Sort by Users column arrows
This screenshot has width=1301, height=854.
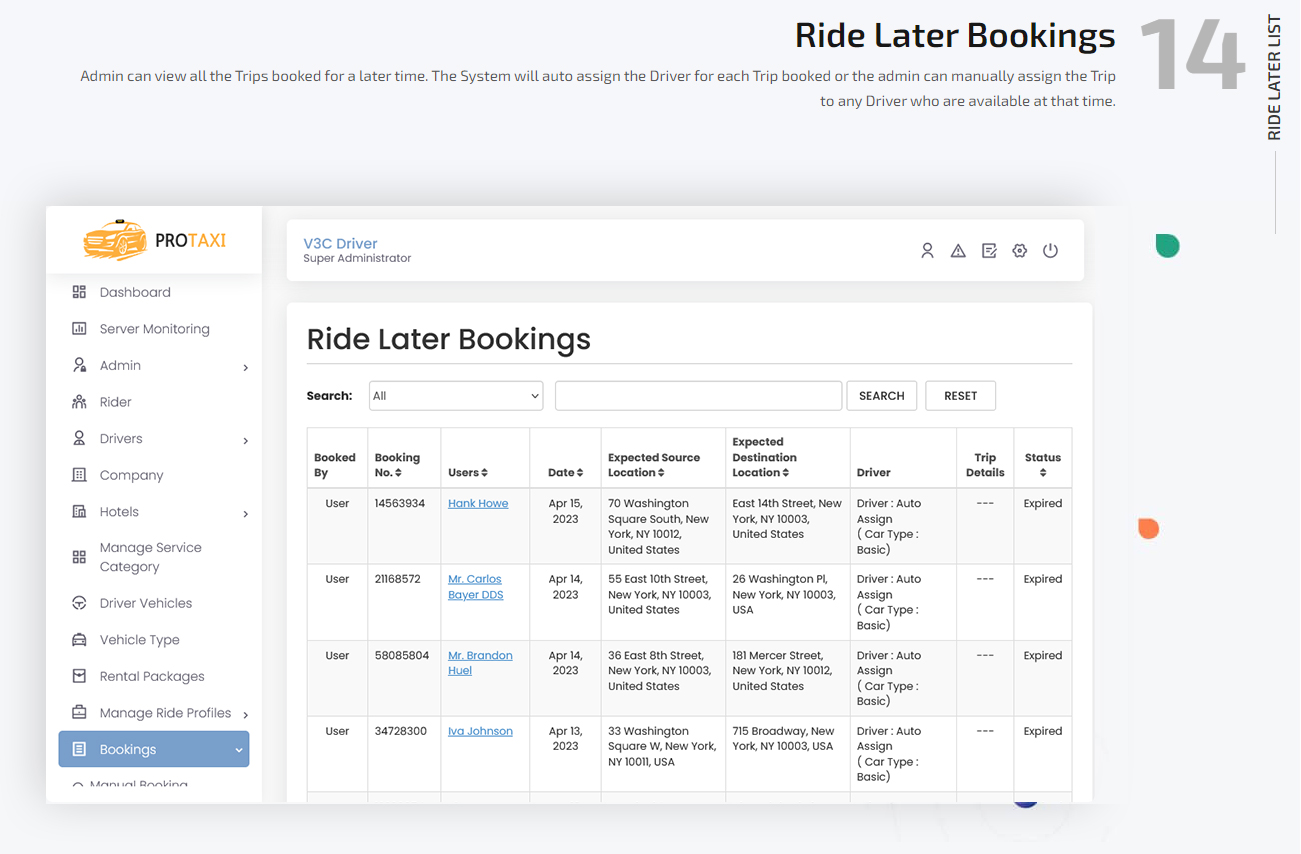coord(484,473)
